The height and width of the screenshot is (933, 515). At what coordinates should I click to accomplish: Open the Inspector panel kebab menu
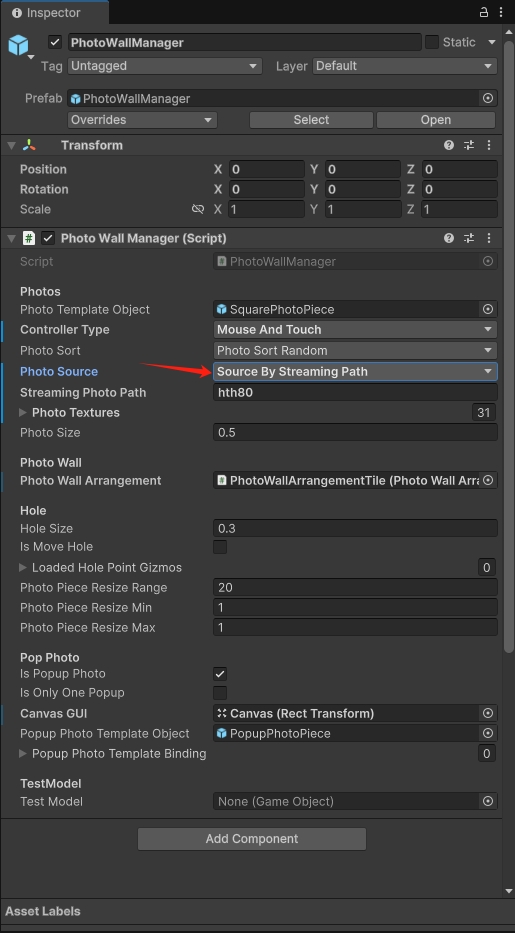pos(502,12)
